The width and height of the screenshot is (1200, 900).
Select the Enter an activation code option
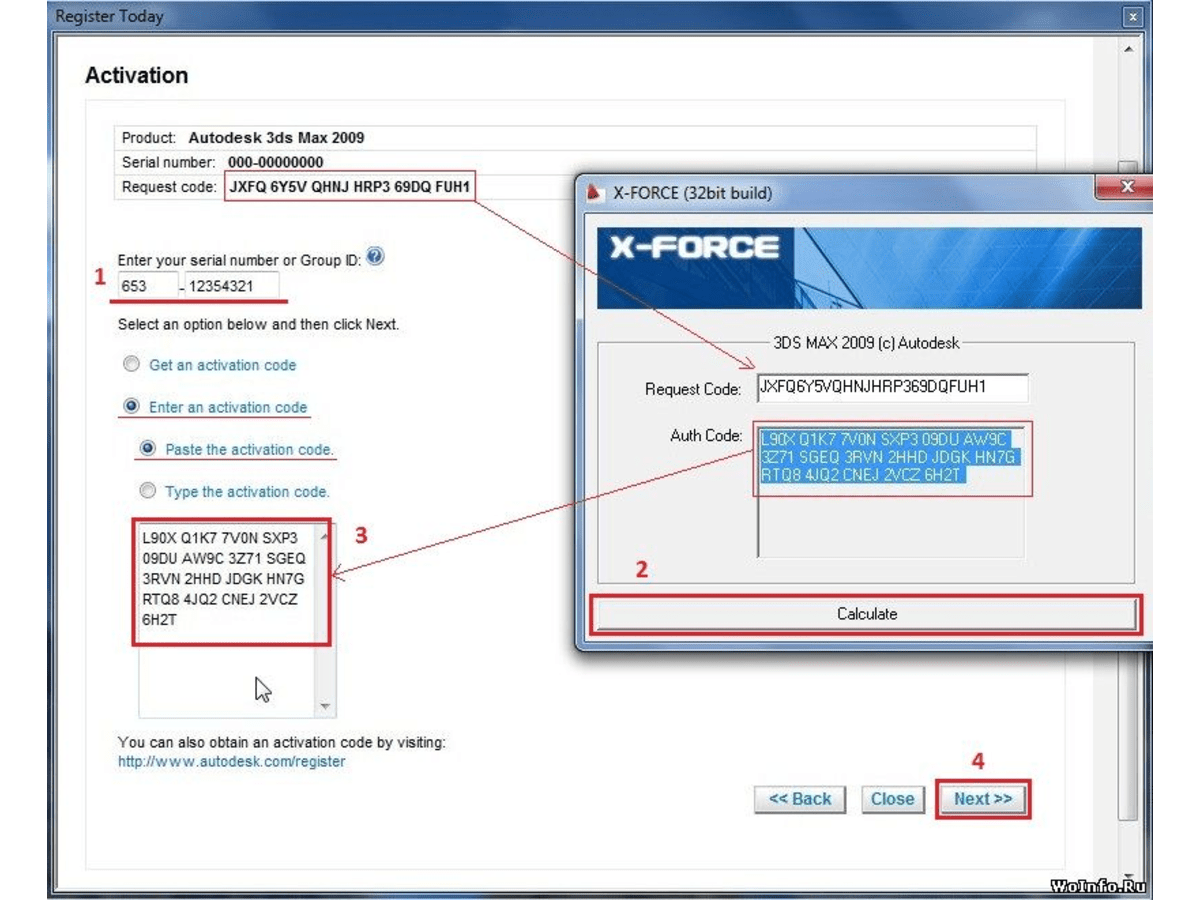(x=131, y=407)
